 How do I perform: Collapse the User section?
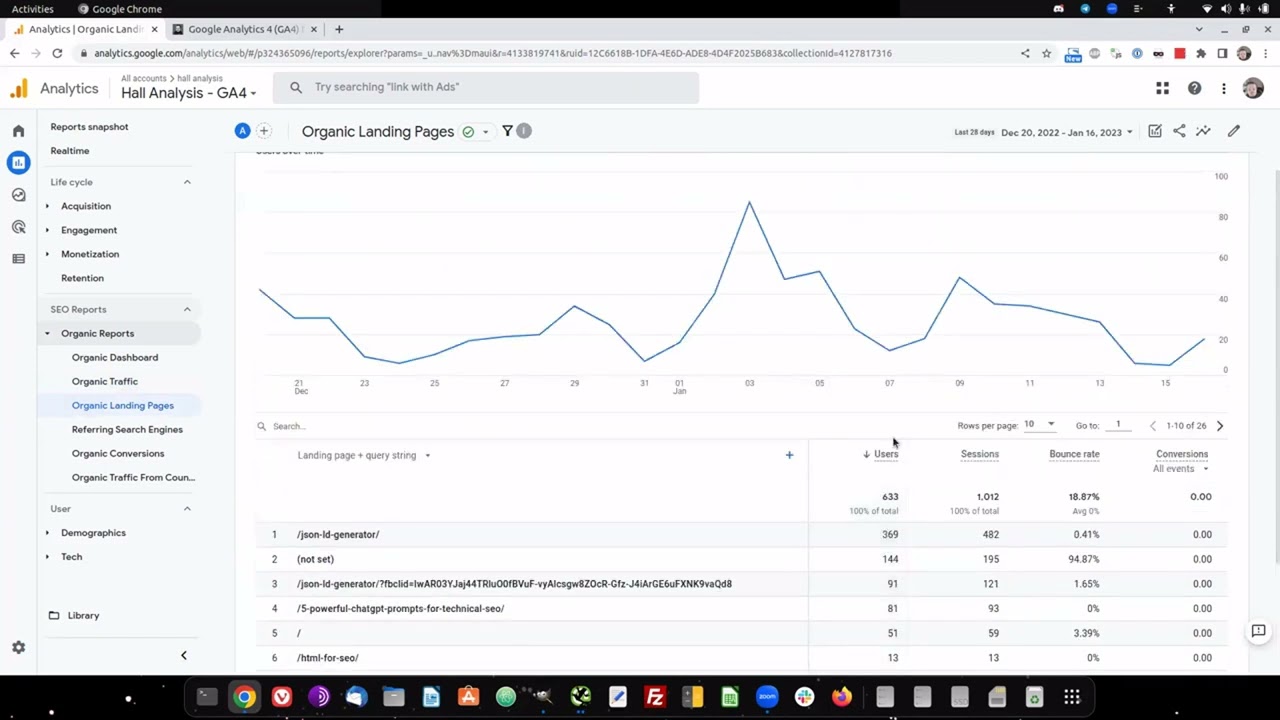[x=187, y=509]
